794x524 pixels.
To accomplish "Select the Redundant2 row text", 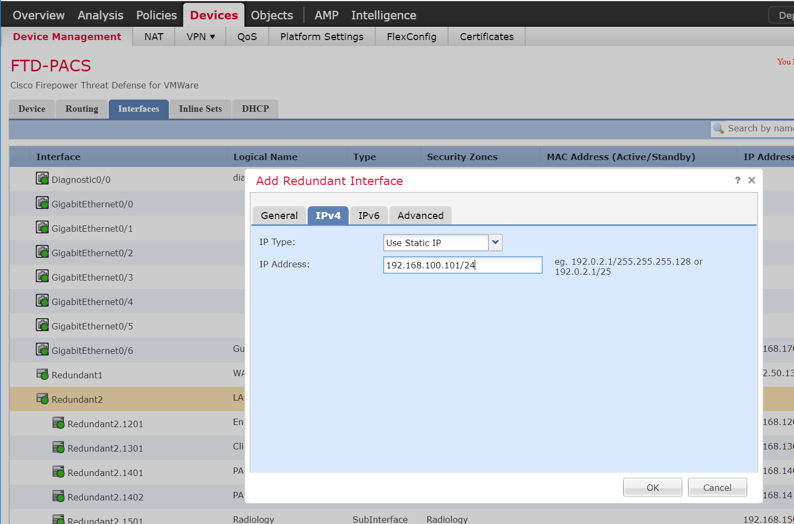I will 77,399.
